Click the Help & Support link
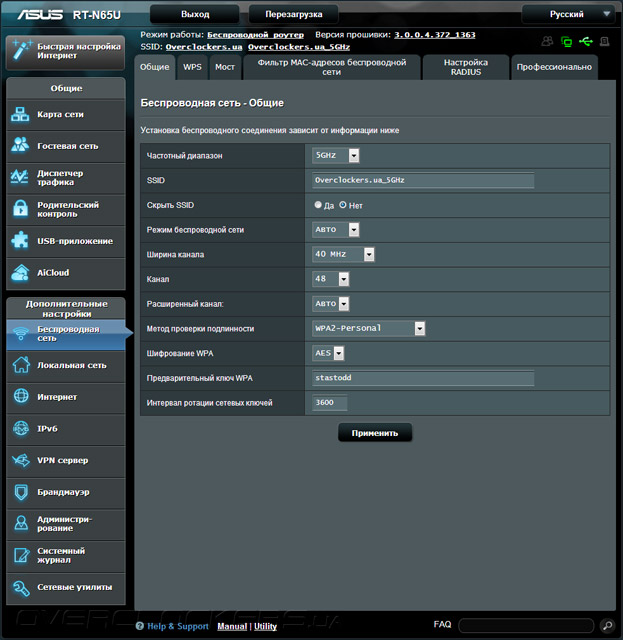This screenshot has width=623, height=640. [178, 626]
